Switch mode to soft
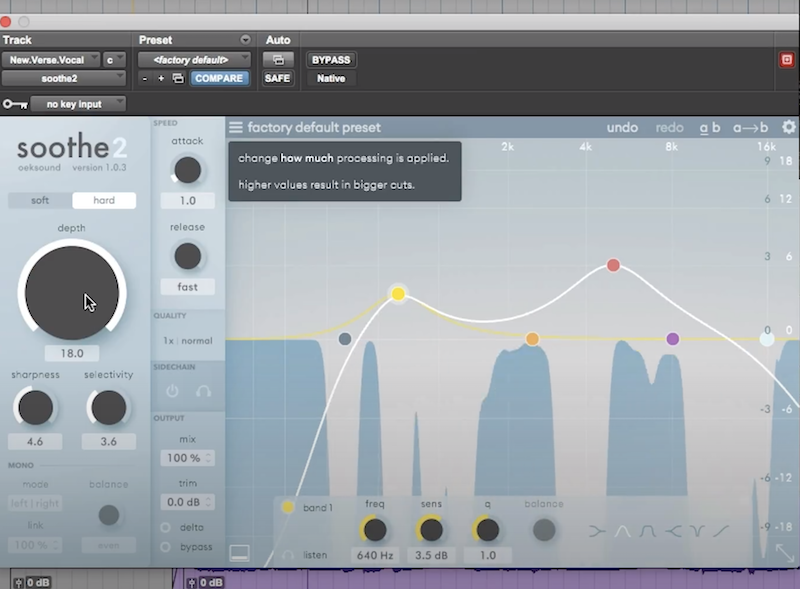 pos(40,201)
